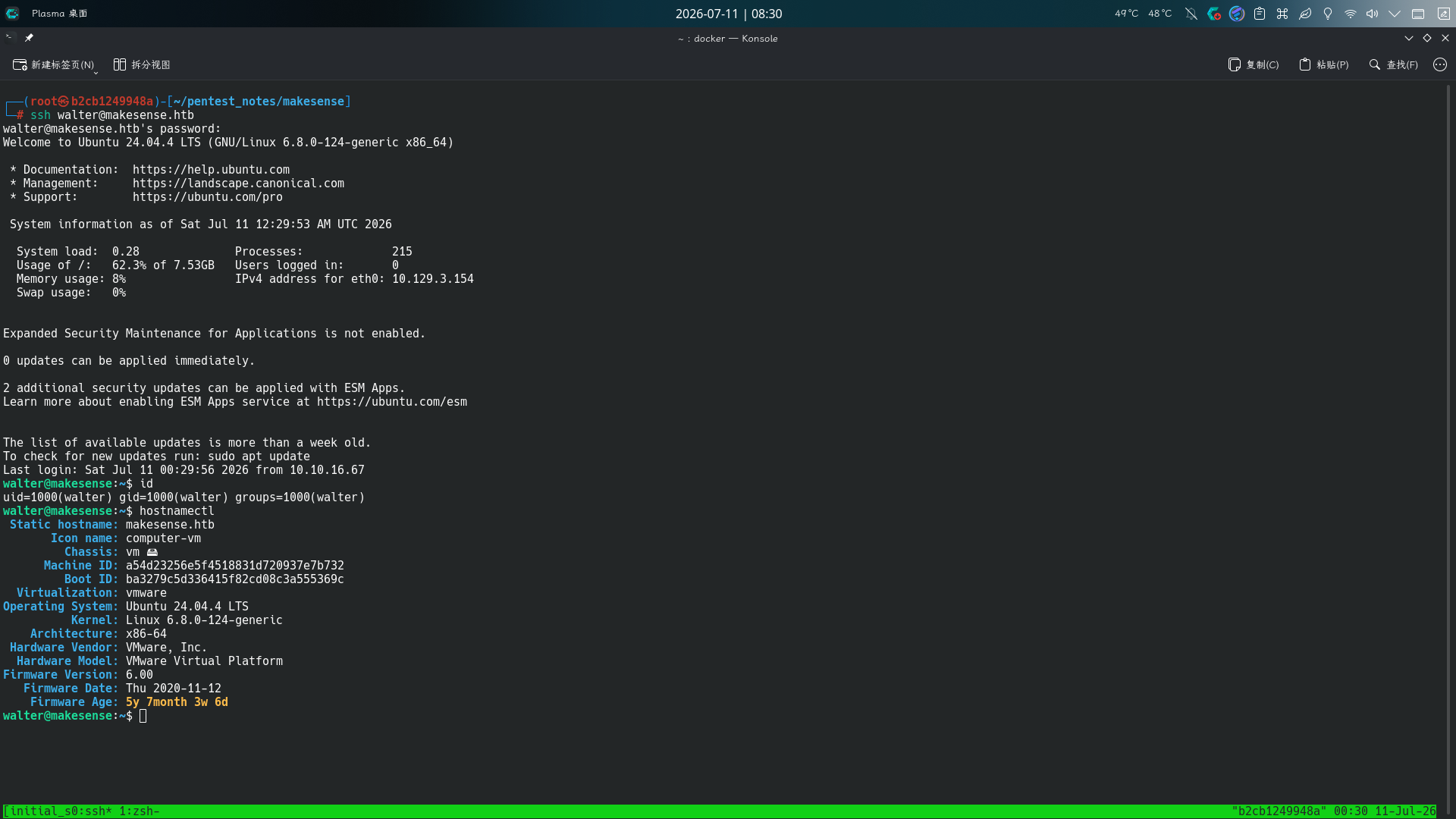The height and width of the screenshot is (819, 1456).
Task: Click the edit-mode panel icon at far right
Action: coord(1444,14)
